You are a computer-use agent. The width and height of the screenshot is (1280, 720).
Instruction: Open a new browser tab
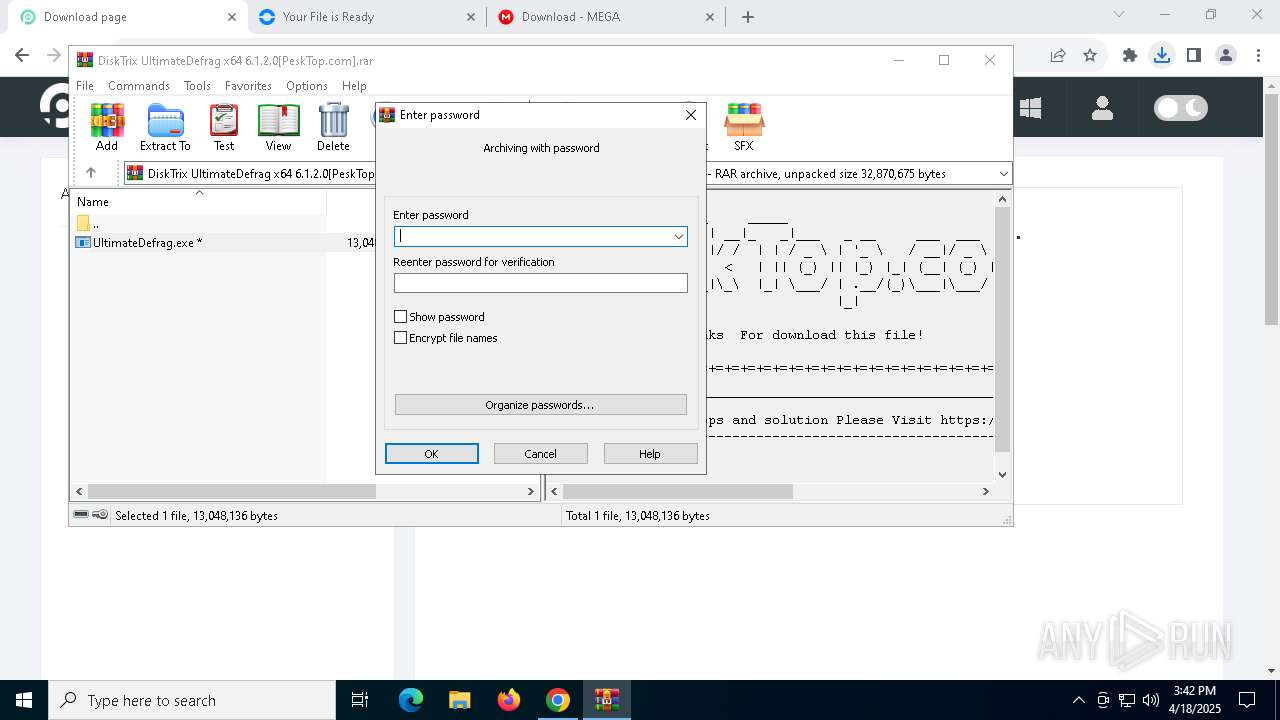coord(748,17)
